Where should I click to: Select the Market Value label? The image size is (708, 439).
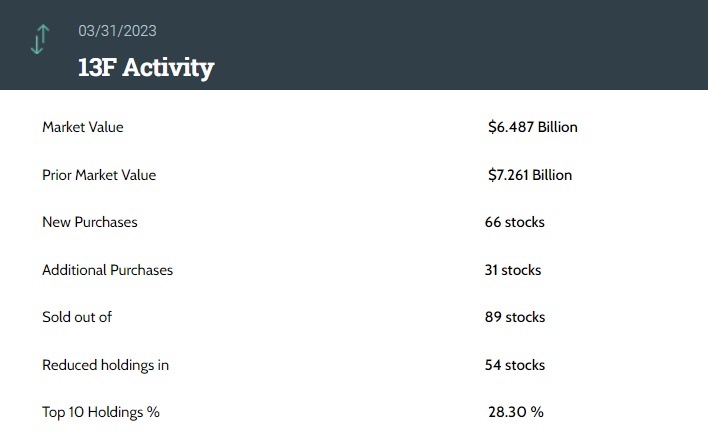tap(83, 127)
